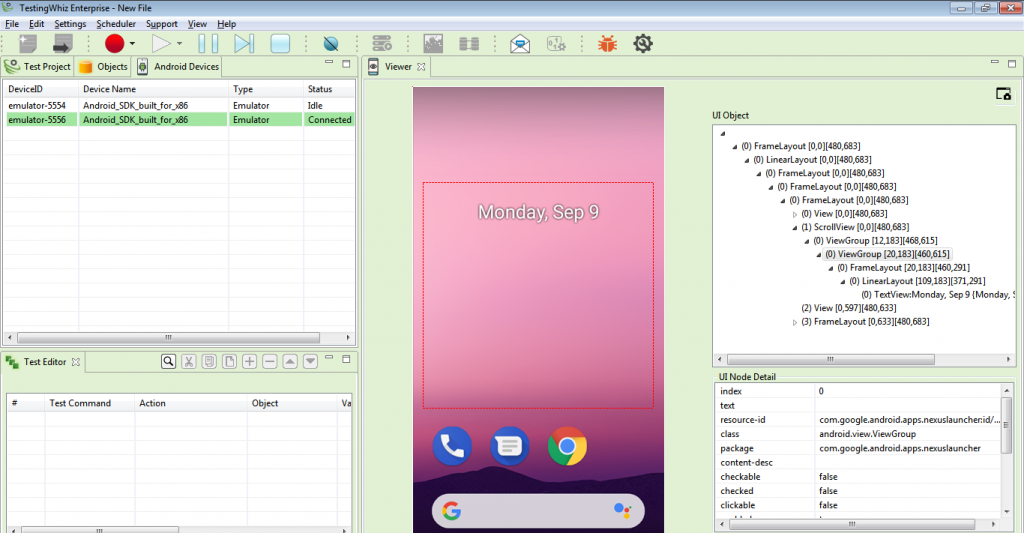Click the Device Name column header
Viewport: 1024px width, 533px height.
click(x=153, y=89)
